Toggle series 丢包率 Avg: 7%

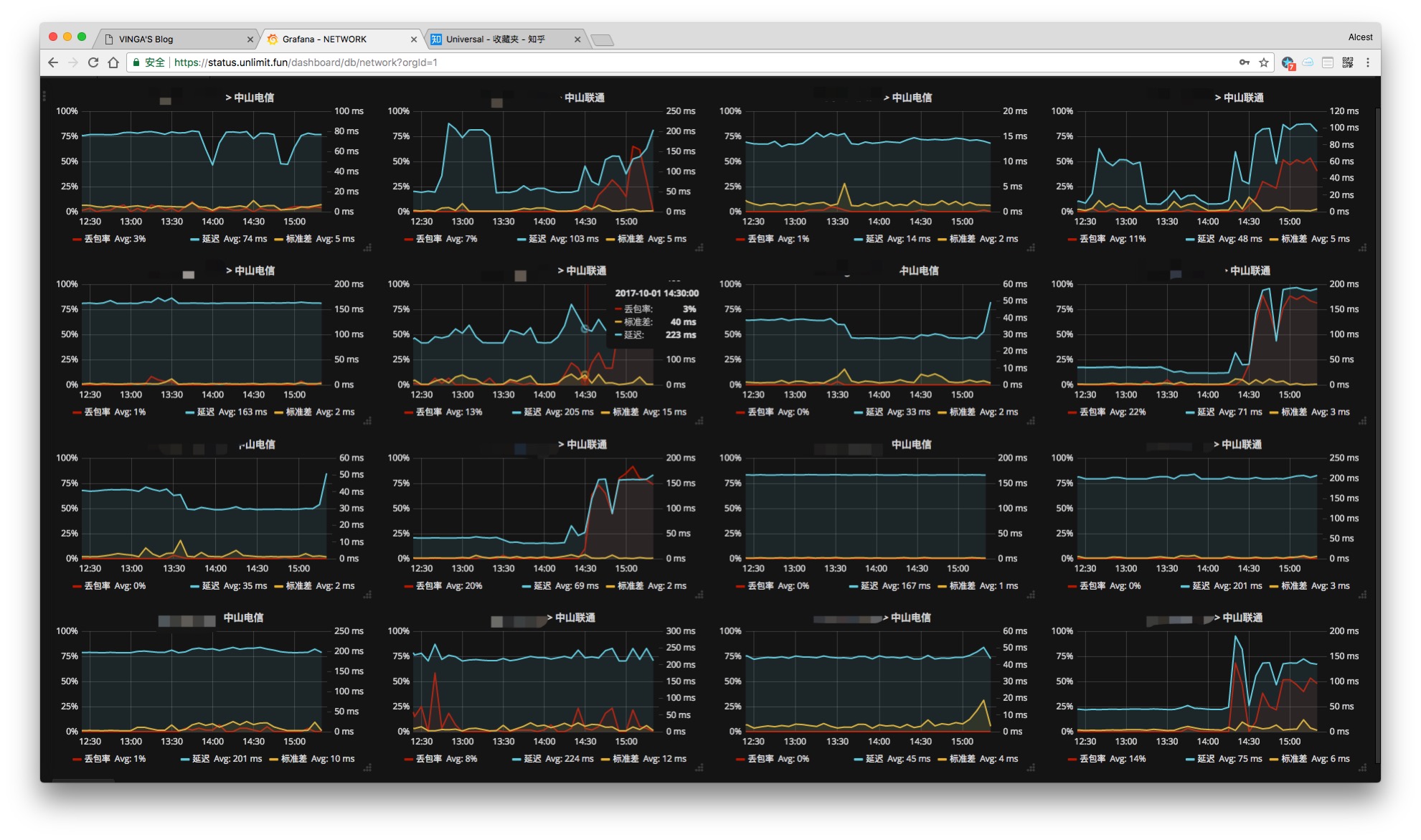(441, 239)
